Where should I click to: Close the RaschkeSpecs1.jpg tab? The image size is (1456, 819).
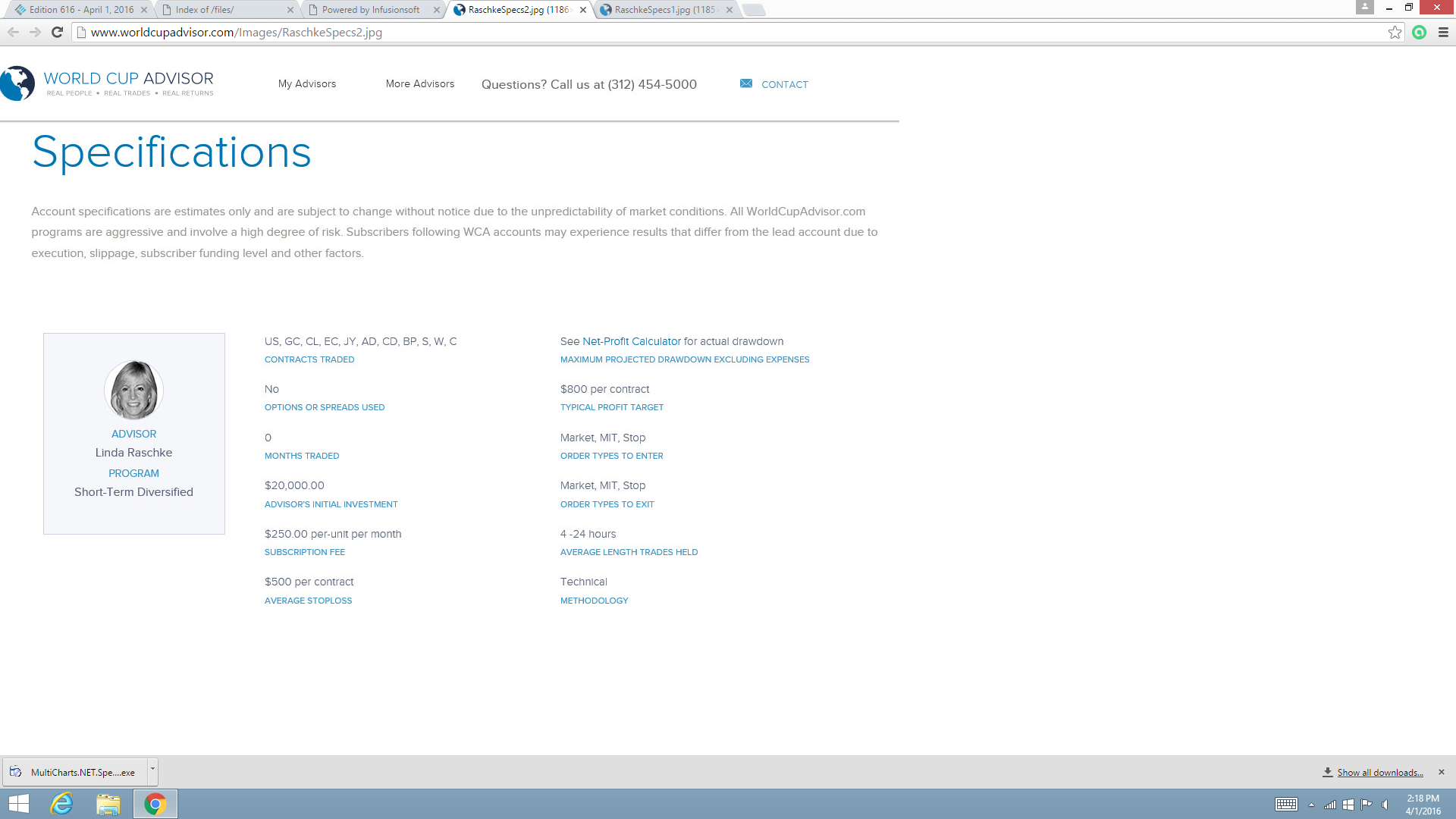[x=730, y=10]
